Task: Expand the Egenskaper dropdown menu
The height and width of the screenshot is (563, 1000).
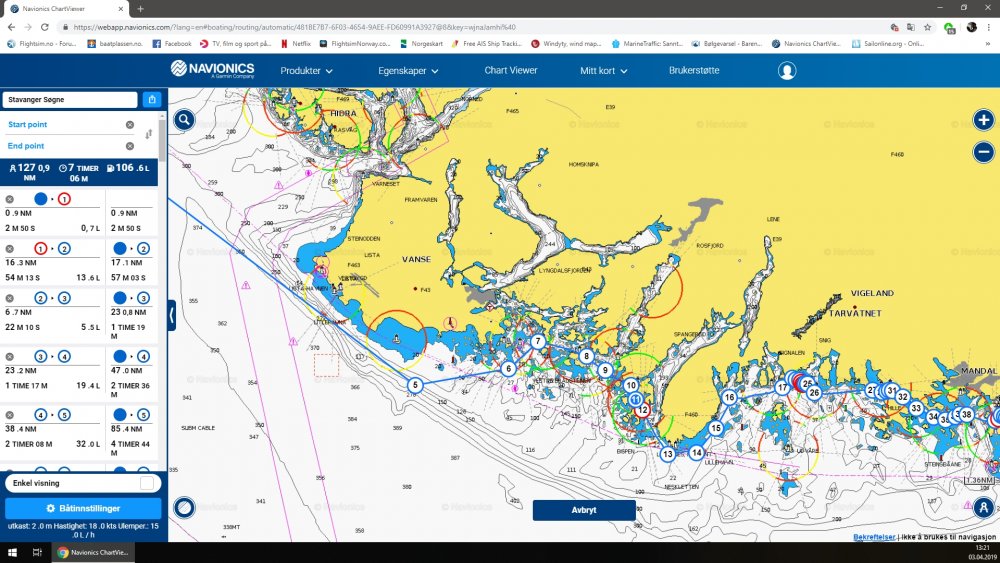Action: (408, 71)
